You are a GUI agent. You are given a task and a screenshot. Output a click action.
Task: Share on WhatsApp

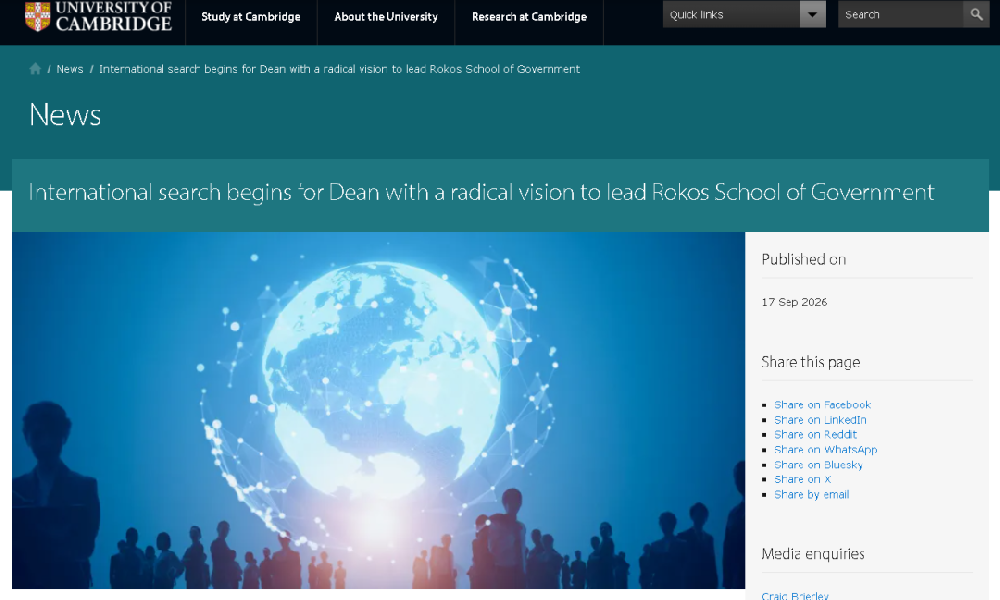pyautogui.click(x=825, y=450)
